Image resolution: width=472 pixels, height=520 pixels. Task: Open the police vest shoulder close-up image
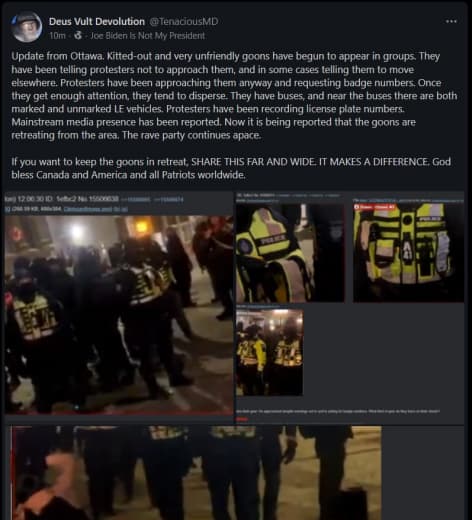coord(290,253)
